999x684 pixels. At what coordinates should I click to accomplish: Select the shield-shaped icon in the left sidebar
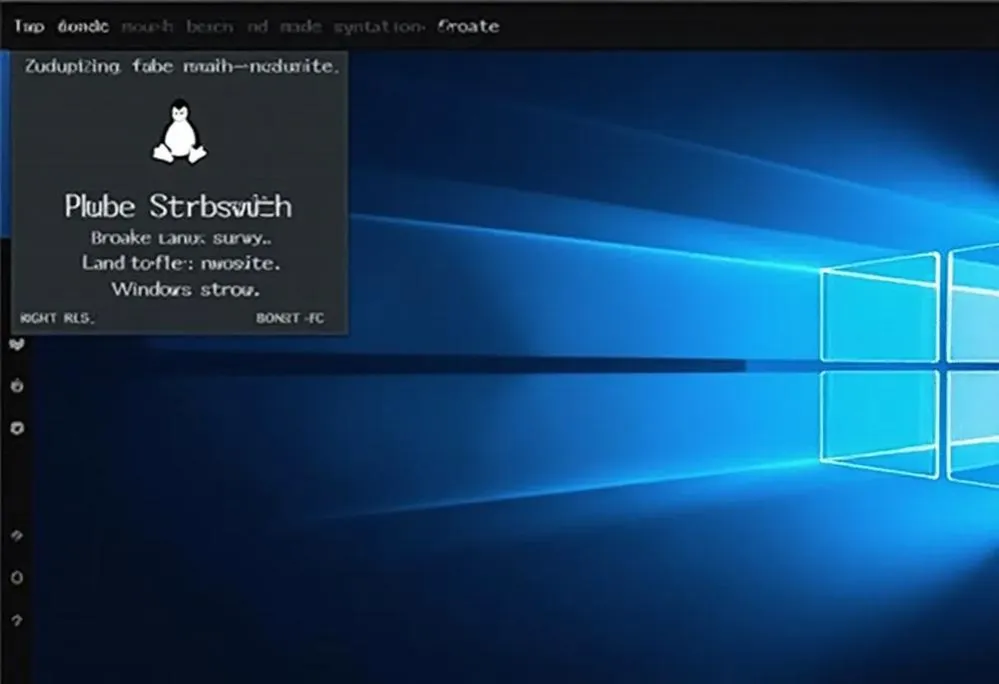point(17,428)
